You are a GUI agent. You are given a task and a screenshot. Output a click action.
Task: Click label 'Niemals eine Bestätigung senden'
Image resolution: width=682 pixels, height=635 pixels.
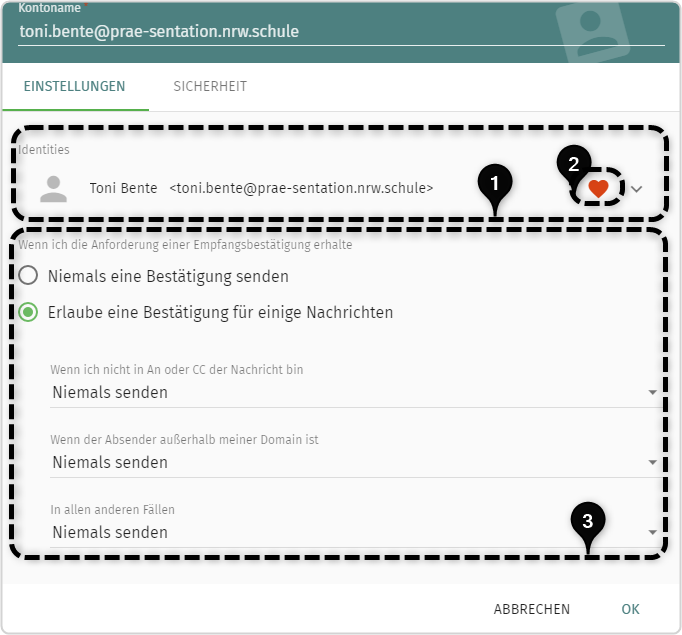(168, 277)
